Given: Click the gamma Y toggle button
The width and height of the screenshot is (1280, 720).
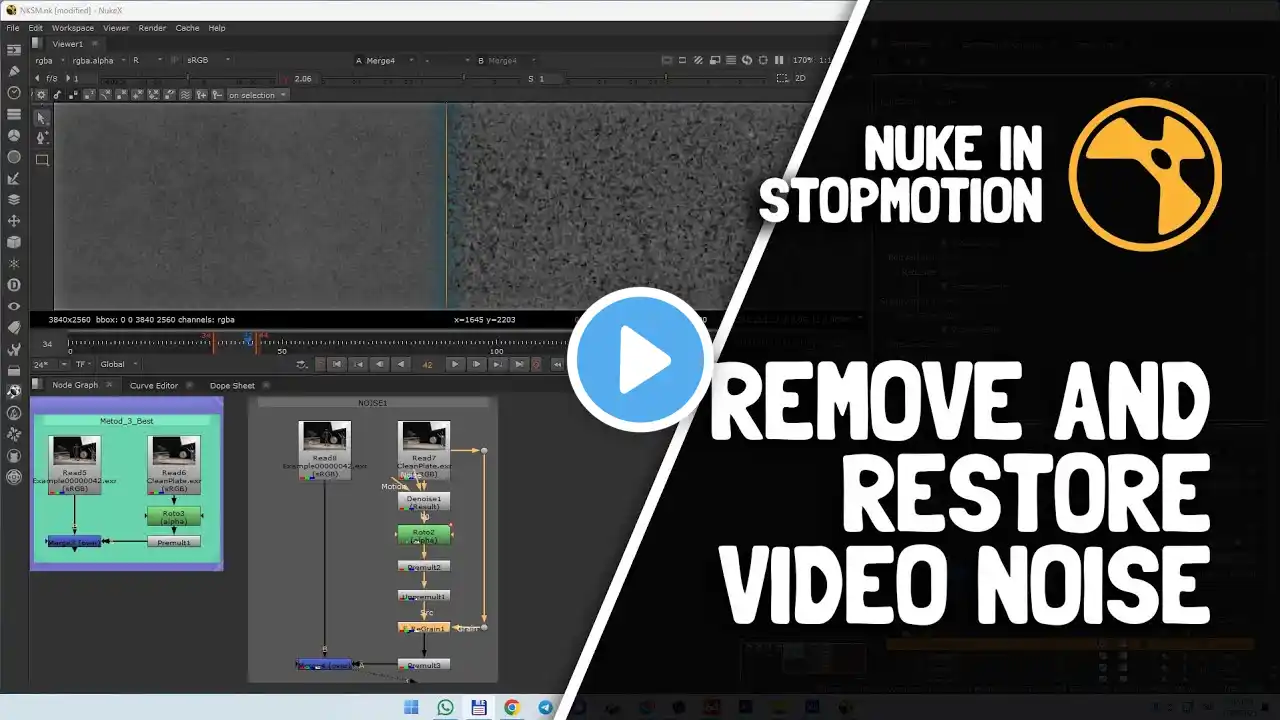Looking at the screenshot, I should (285, 78).
